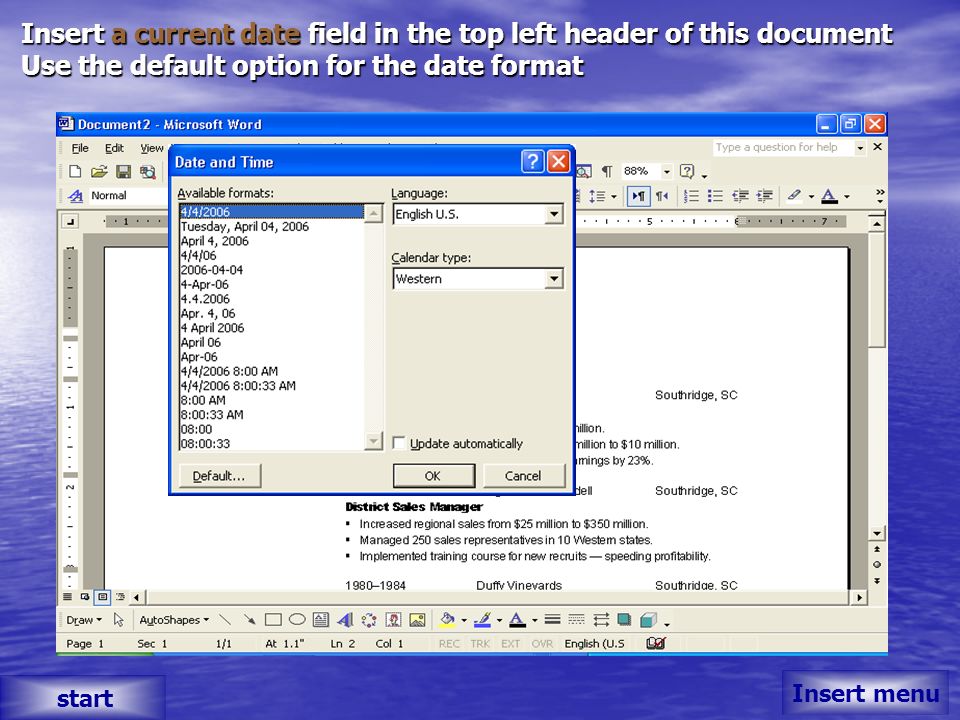
Task: Open the Highlight color dropdown arrow
Action: (x=811, y=197)
